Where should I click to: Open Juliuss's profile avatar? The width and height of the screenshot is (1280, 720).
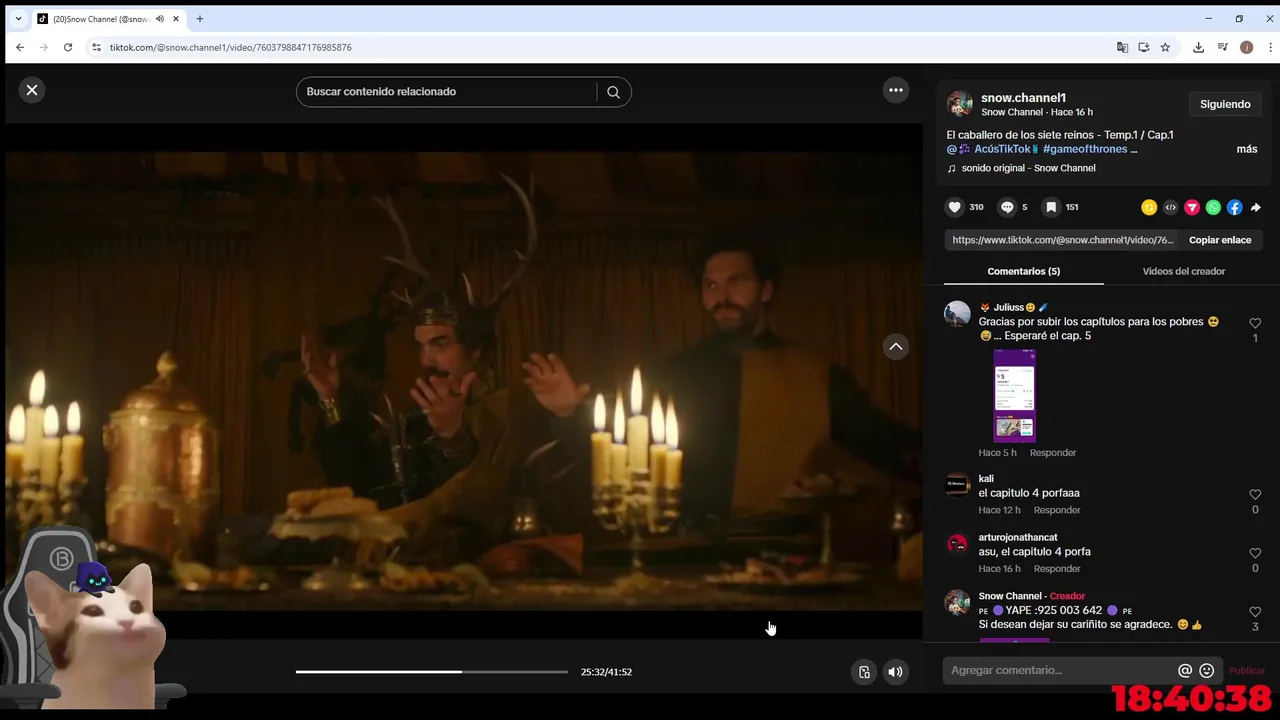(957, 314)
